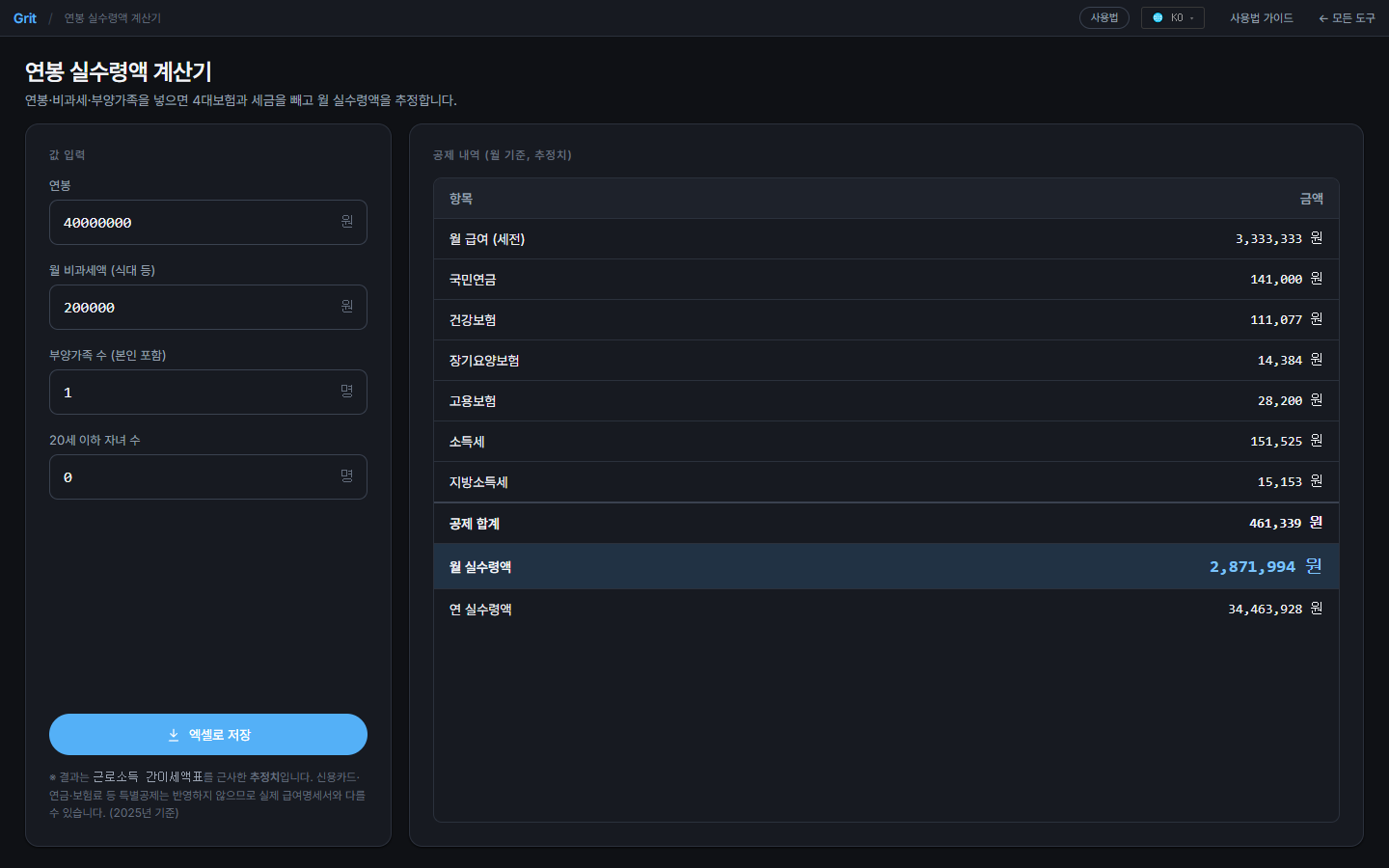Select the 월 급여 (세전) row label
Viewport: 1389px width, 868px height.
tap(487, 239)
